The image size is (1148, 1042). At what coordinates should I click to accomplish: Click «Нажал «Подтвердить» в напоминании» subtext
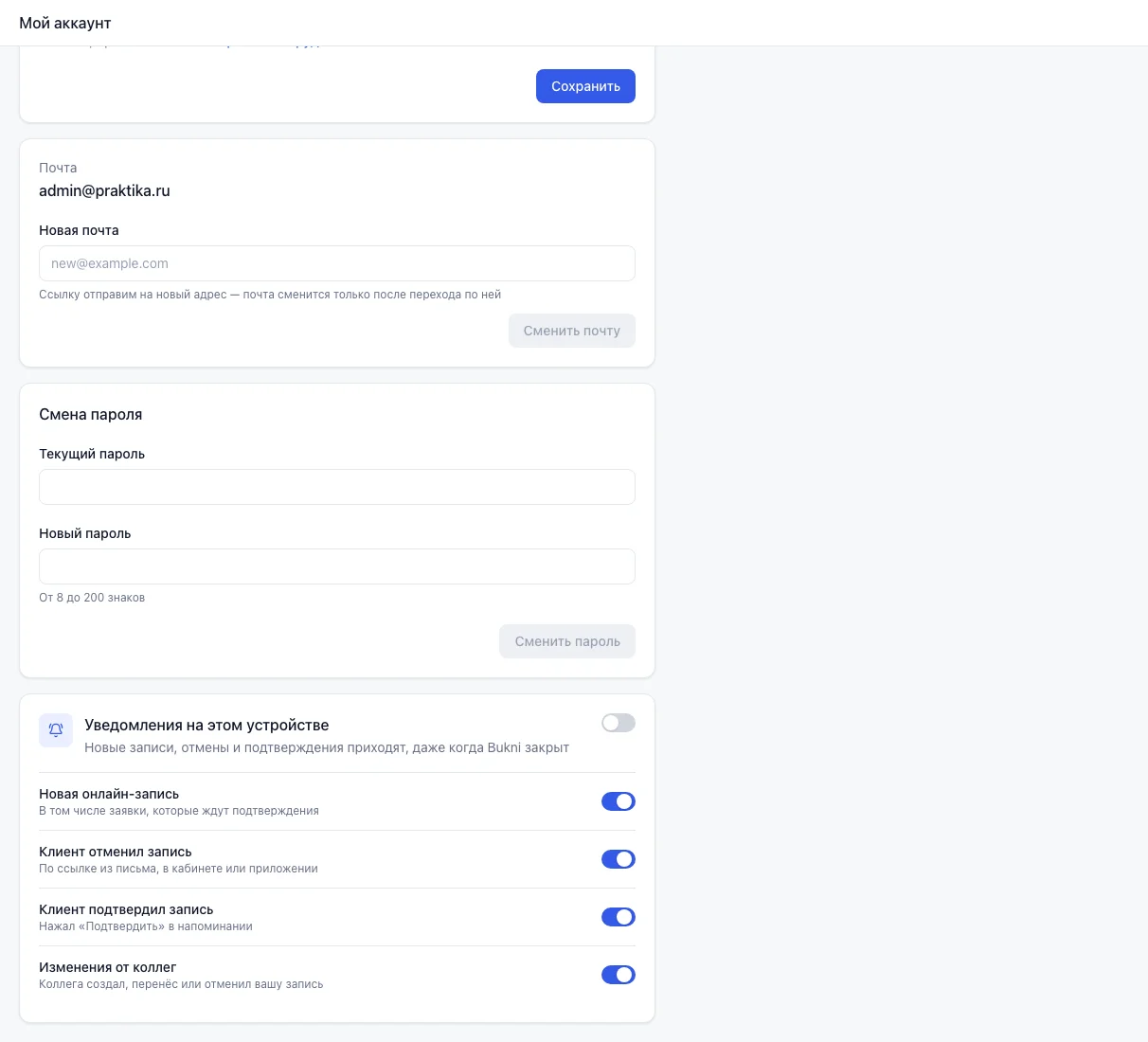146,926
